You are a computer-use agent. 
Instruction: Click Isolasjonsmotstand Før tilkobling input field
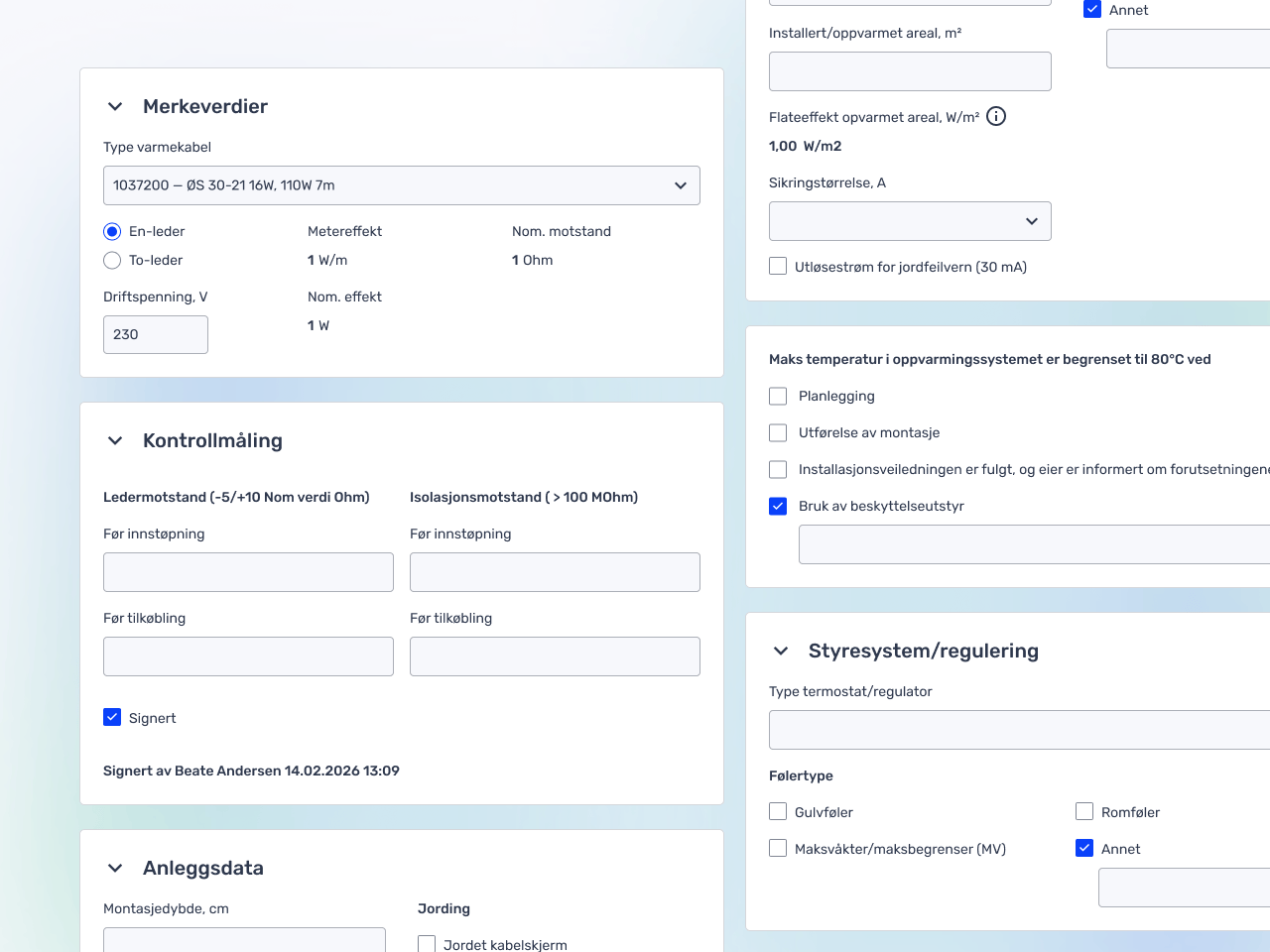(555, 656)
